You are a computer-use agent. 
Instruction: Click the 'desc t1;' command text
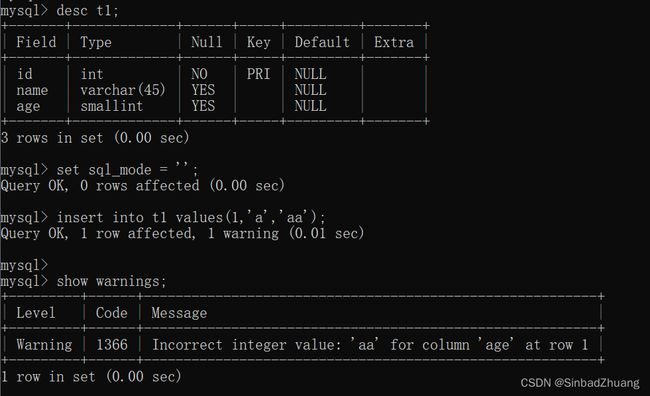[x=87, y=10]
